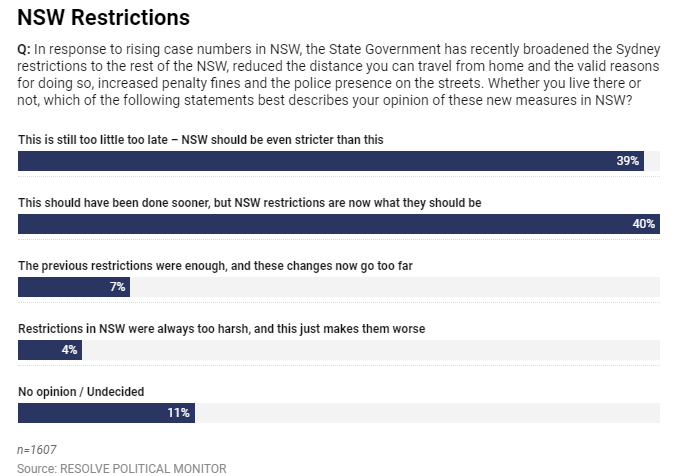Click the 40% value label
The image size is (699, 476).
pos(644,224)
